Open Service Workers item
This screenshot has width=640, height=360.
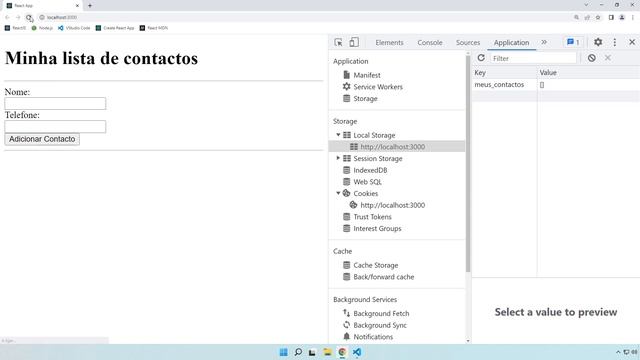click(373, 87)
